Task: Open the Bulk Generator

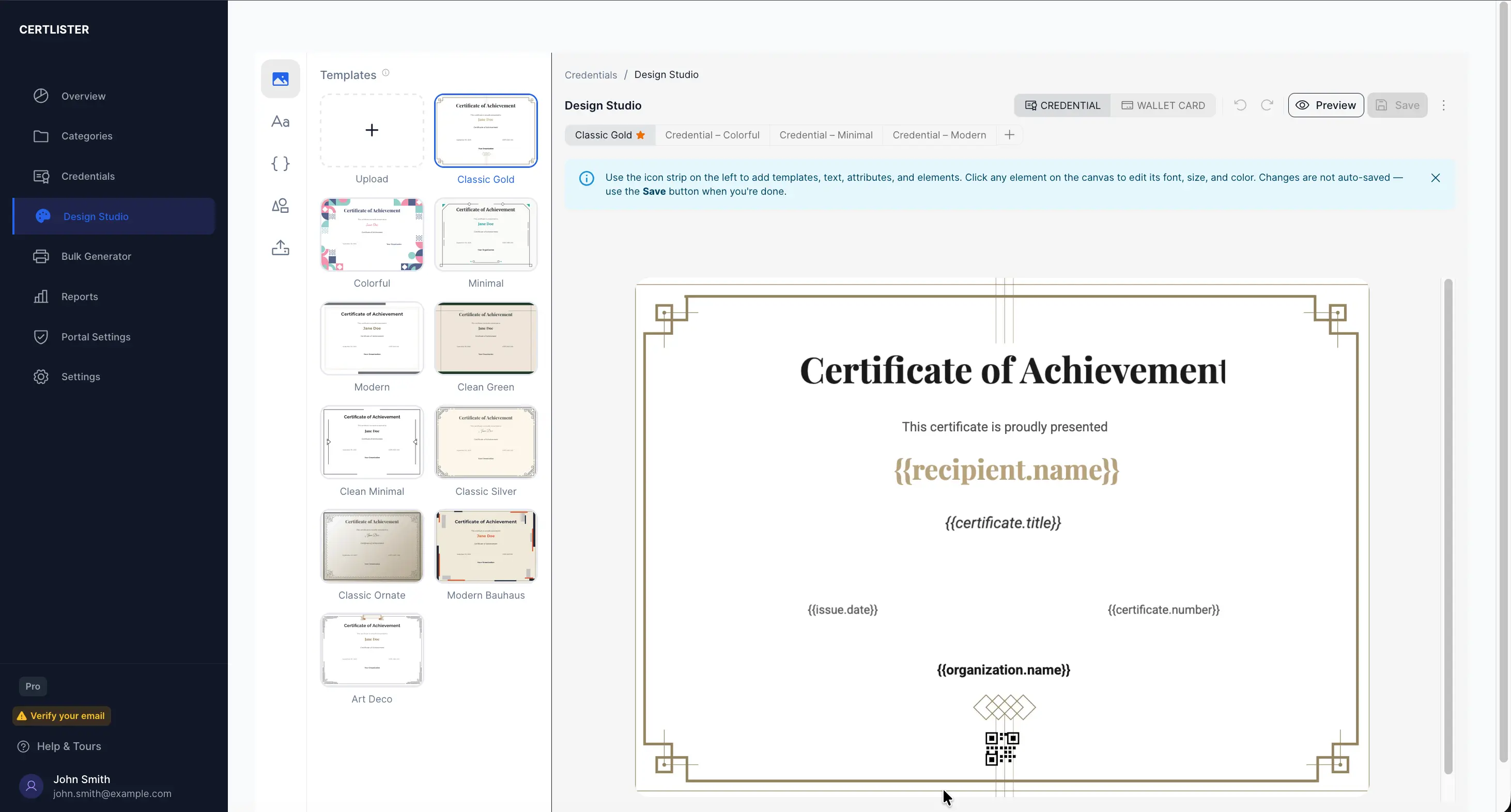Action: [96, 256]
